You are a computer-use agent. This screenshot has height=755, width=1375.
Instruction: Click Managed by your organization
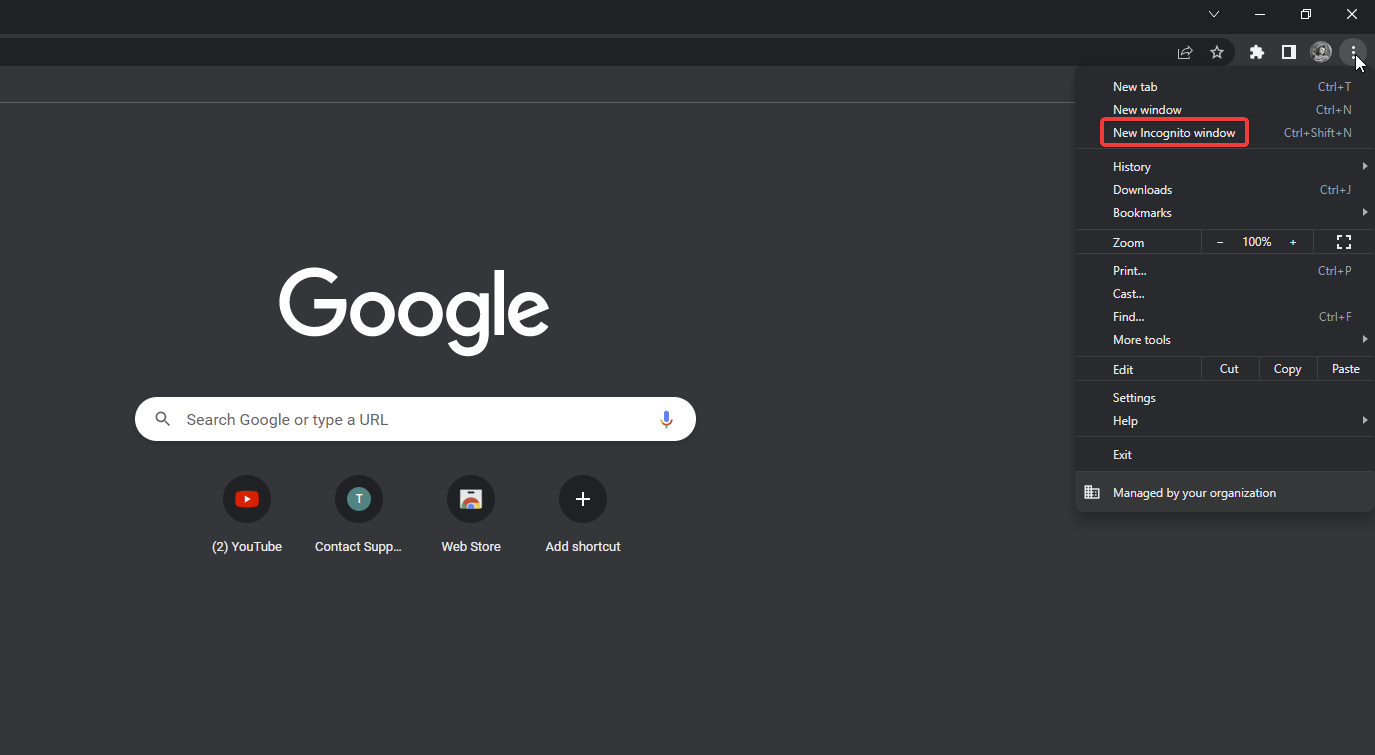coord(1225,493)
